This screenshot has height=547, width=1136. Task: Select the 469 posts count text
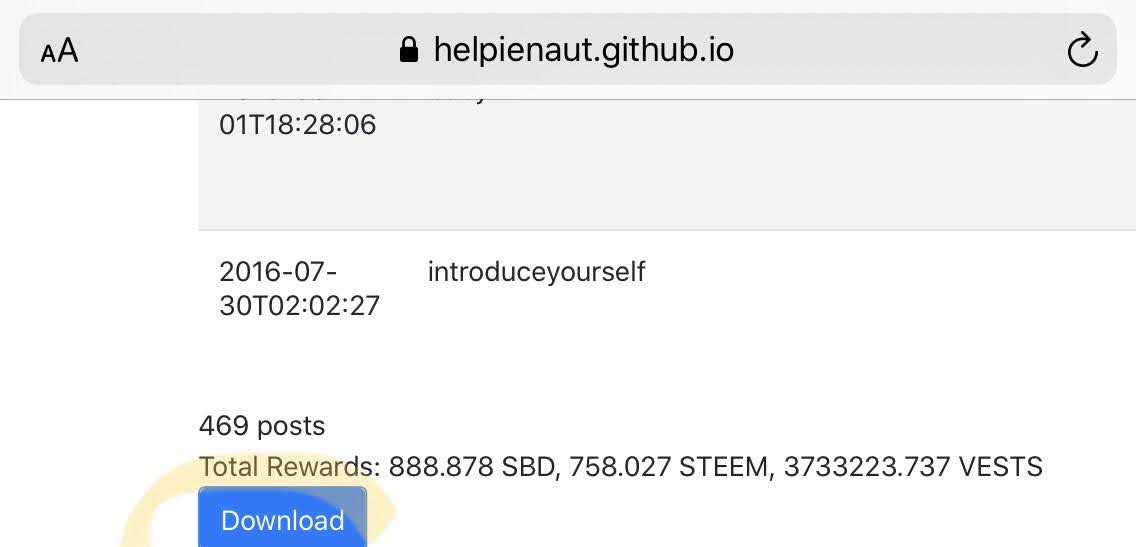tap(262, 425)
